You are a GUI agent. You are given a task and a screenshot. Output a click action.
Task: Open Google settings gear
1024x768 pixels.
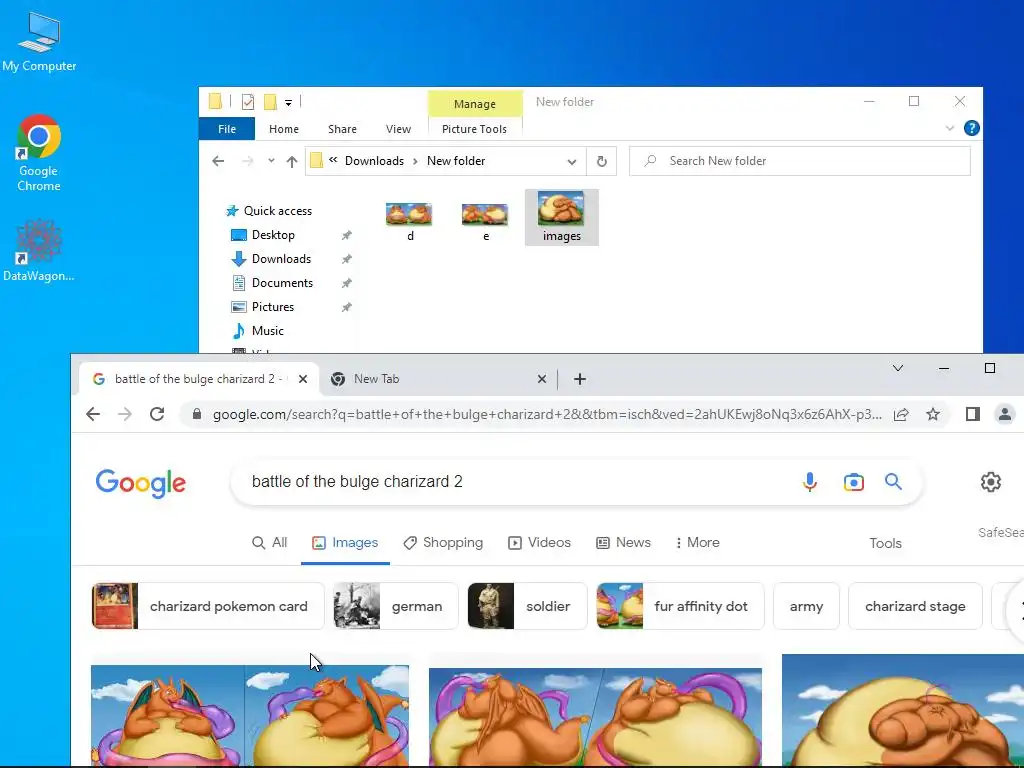pos(991,482)
